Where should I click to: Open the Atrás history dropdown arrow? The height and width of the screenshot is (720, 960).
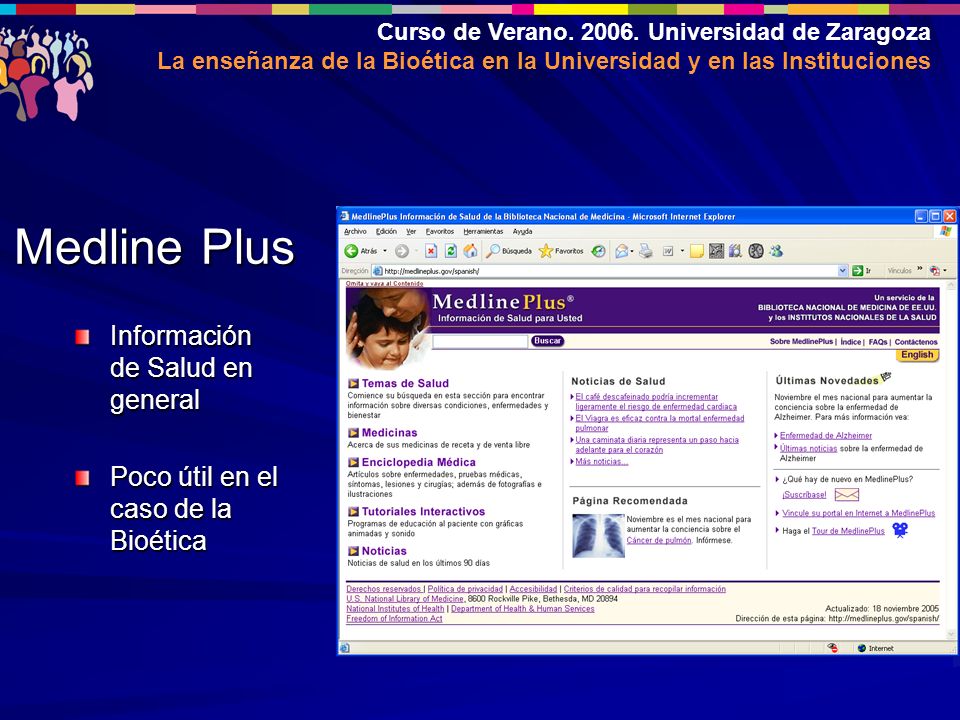point(385,251)
